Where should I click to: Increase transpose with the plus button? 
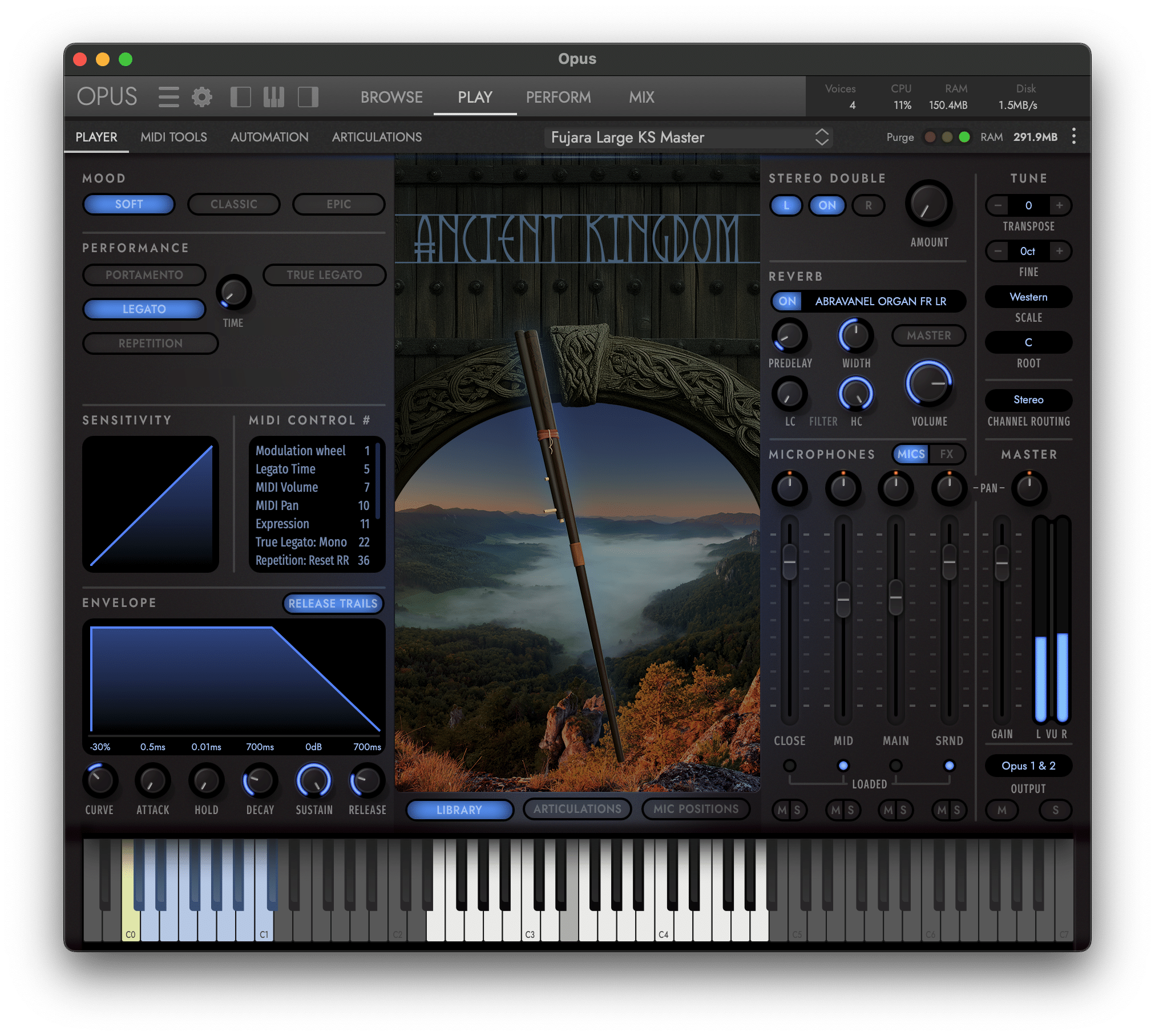[x=1059, y=205]
